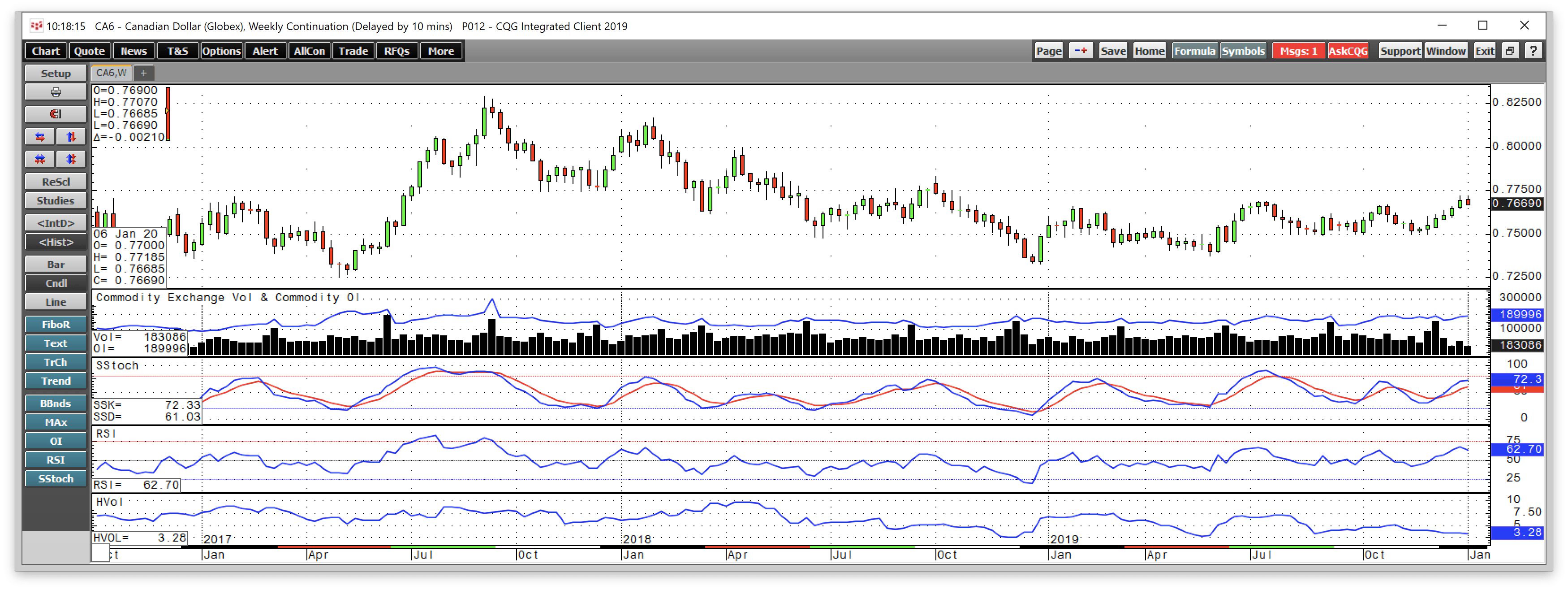Switch chart to Bar mode
This screenshot has width=1568, height=590.
click(56, 264)
